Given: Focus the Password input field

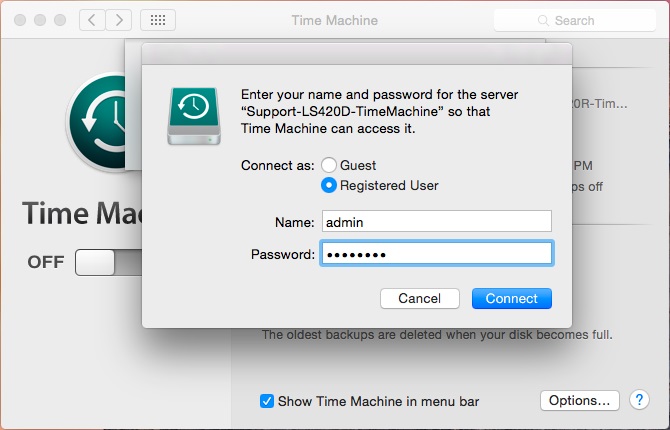Looking at the screenshot, I should pos(435,254).
